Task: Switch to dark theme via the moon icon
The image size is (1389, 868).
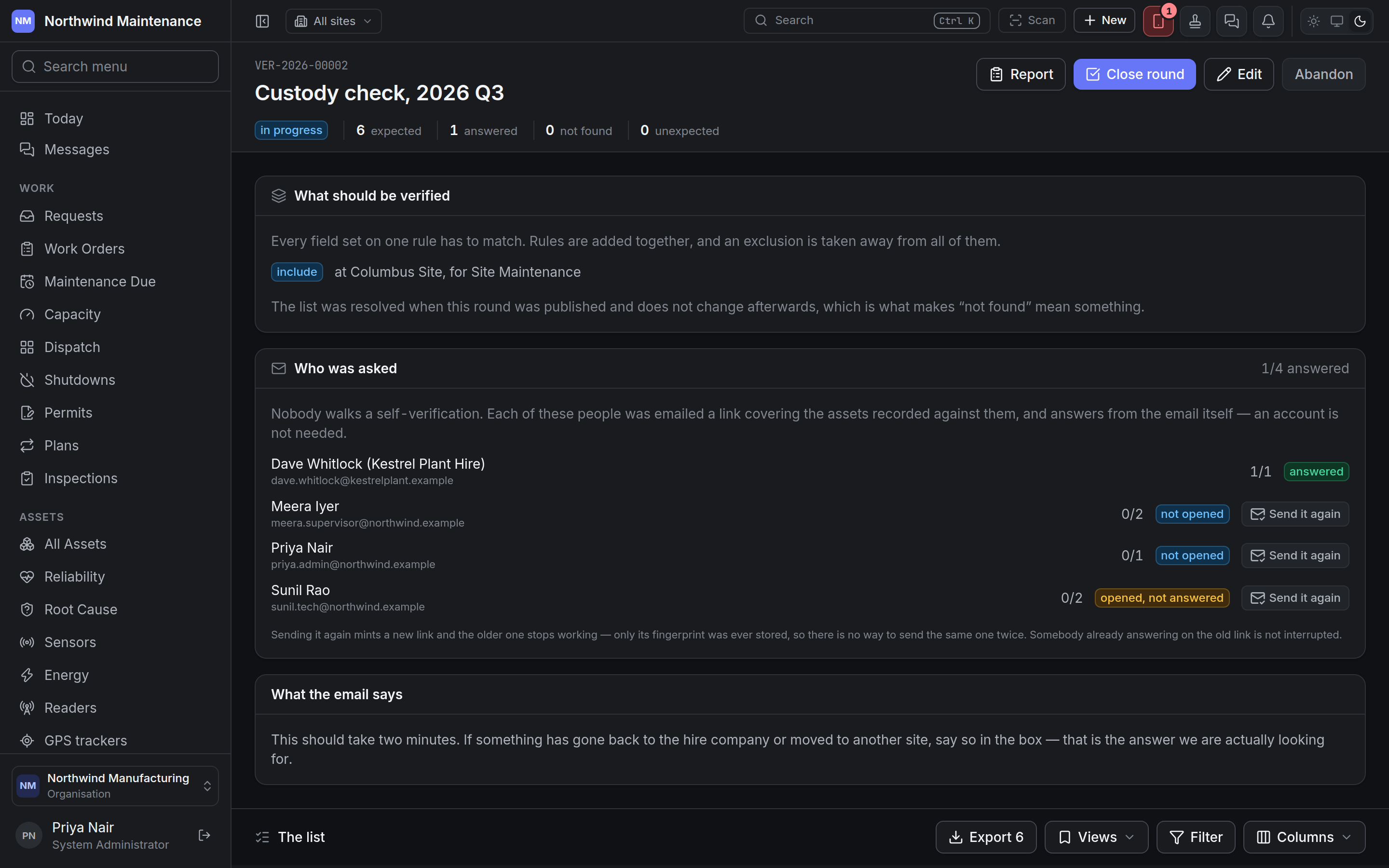Action: tap(1360, 21)
